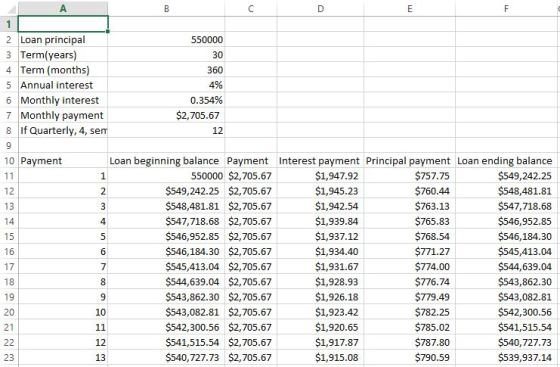Select column E header
The height and width of the screenshot is (367, 560).
pos(410,8)
